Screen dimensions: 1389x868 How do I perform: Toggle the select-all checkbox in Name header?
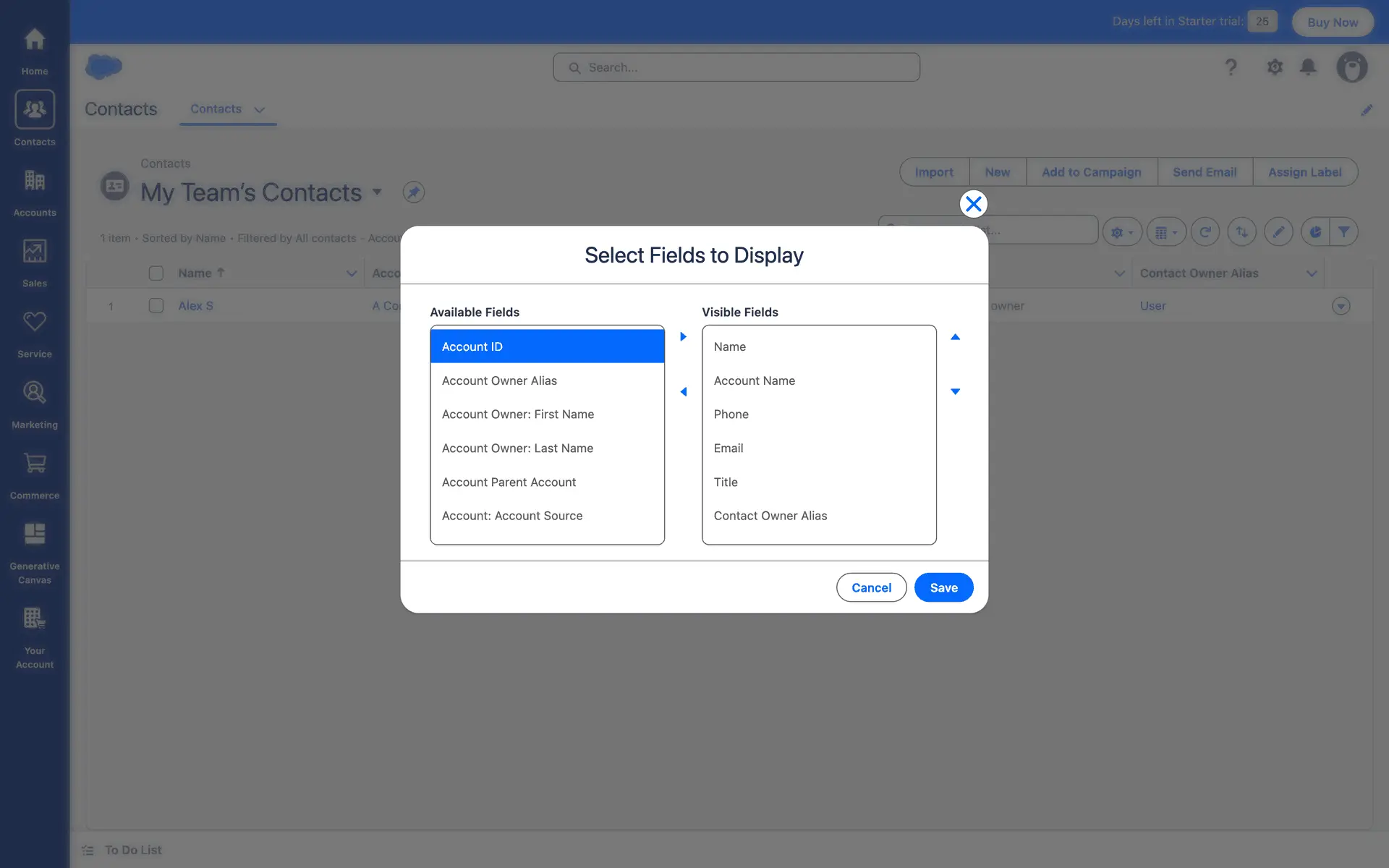click(156, 273)
